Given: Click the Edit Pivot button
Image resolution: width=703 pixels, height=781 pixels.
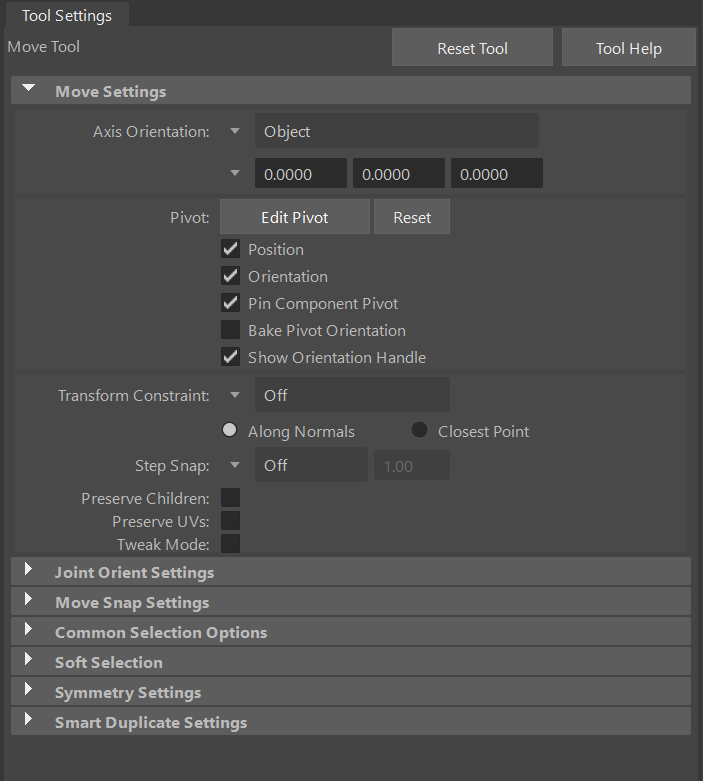Looking at the screenshot, I should [x=294, y=217].
